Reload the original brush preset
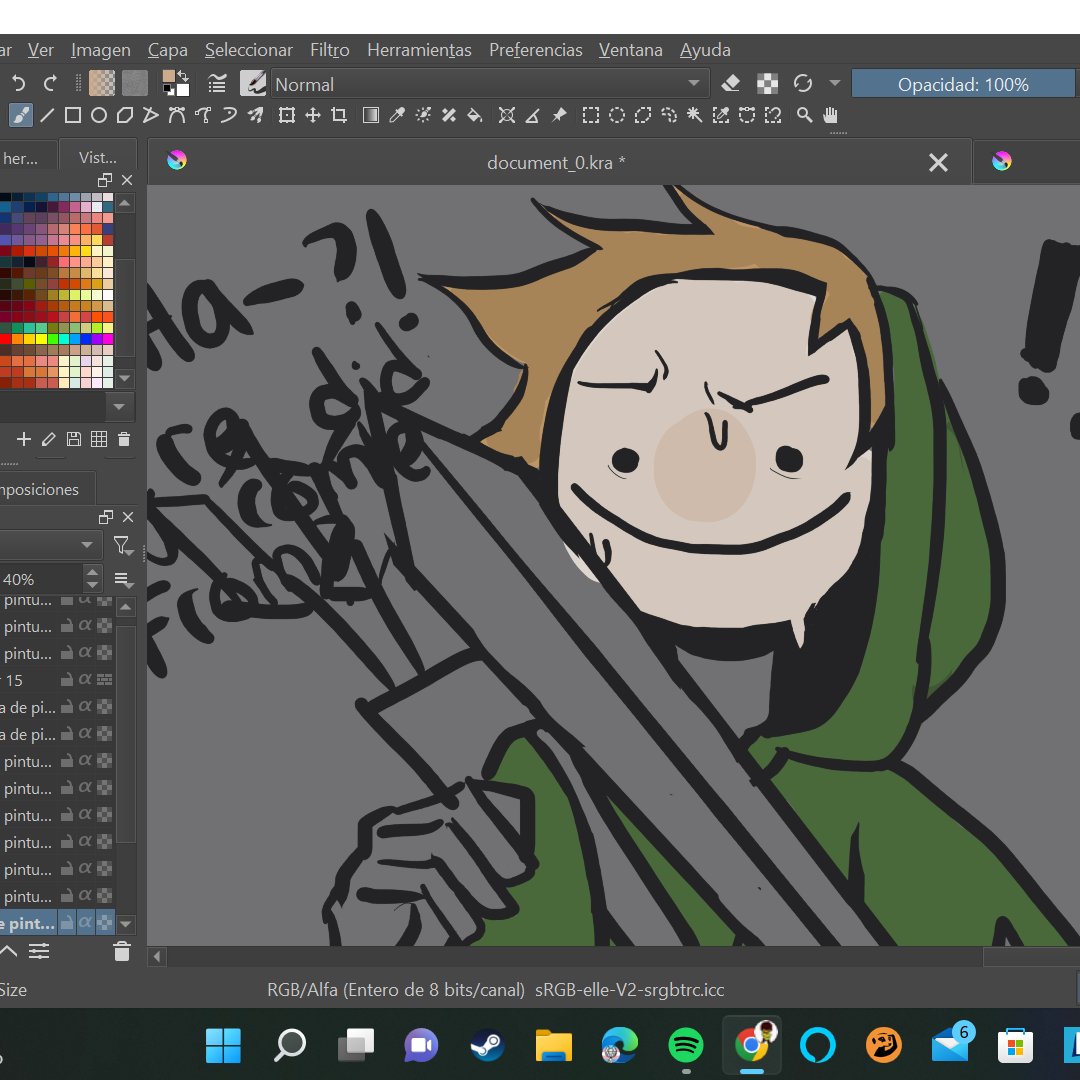 (x=802, y=83)
